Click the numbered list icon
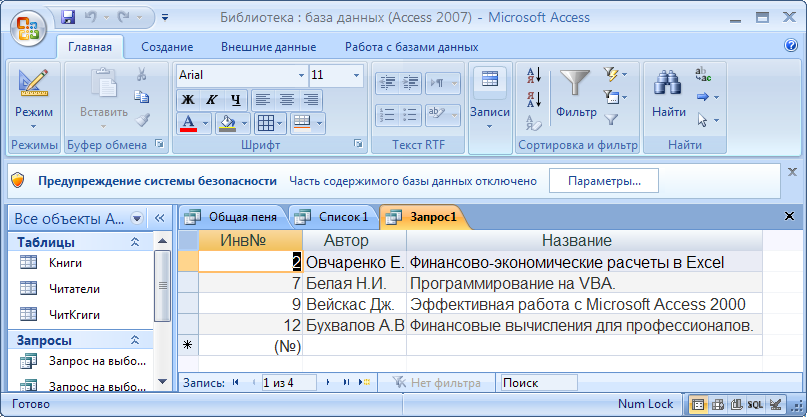Image resolution: width=807 pixels, height=417 pixels. (388, 115)
